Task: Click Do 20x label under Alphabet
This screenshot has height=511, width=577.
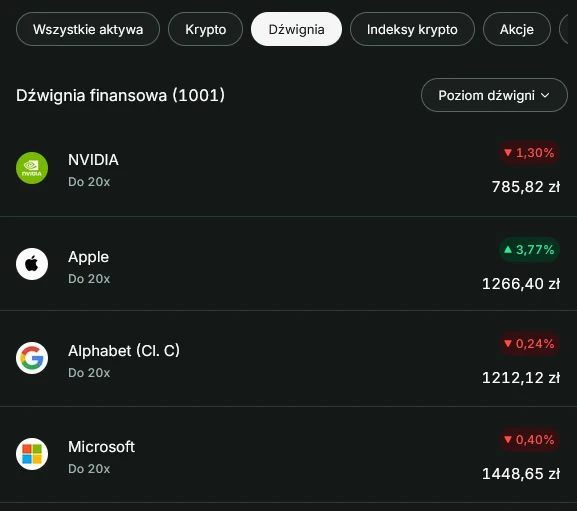Action: (x=89, y=373)
